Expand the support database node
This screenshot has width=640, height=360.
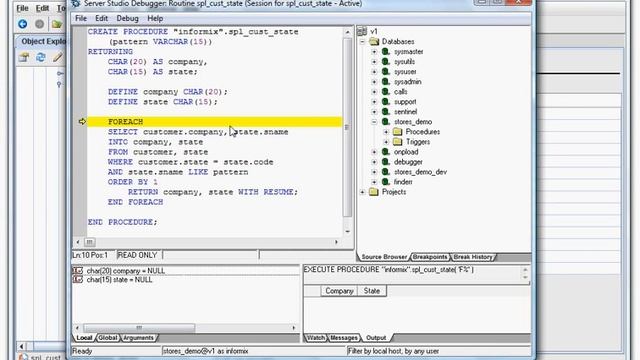[x=374, y=102]
